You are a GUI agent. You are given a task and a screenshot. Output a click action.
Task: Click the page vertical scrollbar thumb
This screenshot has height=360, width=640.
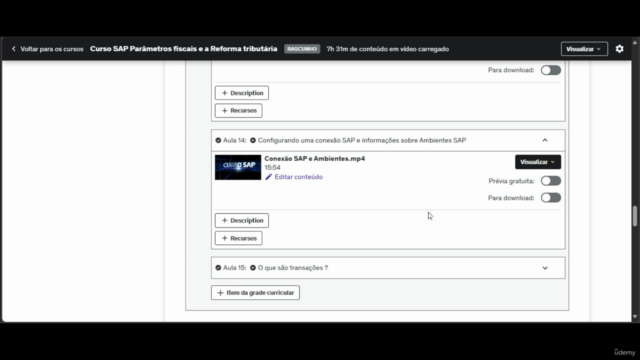(635, 216)
